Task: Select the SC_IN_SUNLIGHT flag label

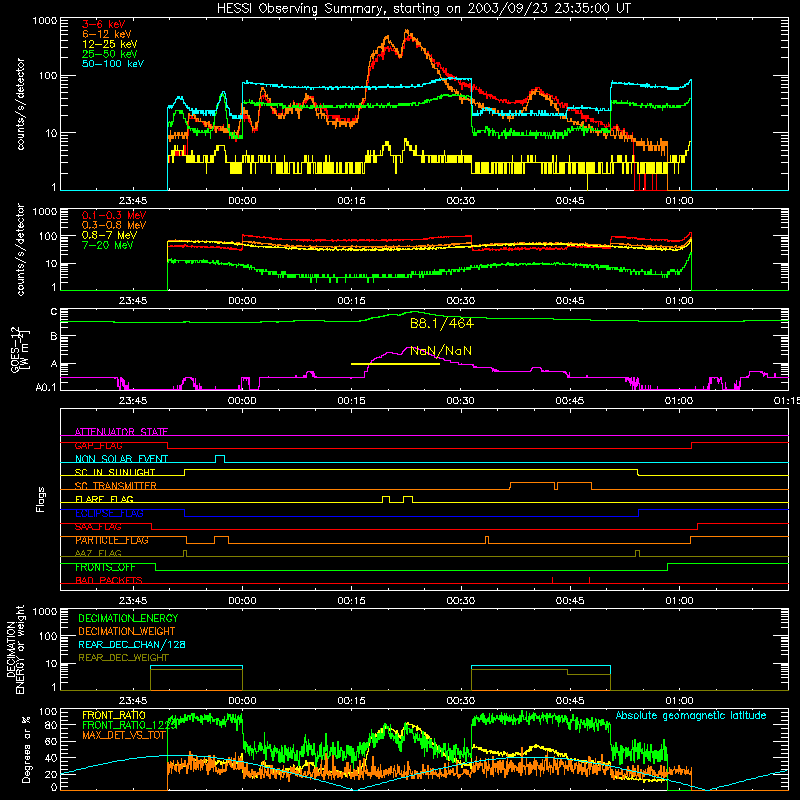Action: (115, 472)
